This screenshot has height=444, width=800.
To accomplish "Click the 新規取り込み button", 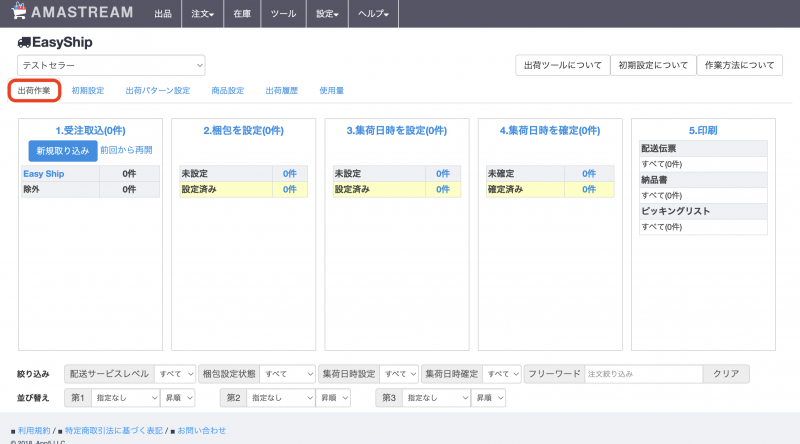I will pyautogui.click(x=63, y=151).
